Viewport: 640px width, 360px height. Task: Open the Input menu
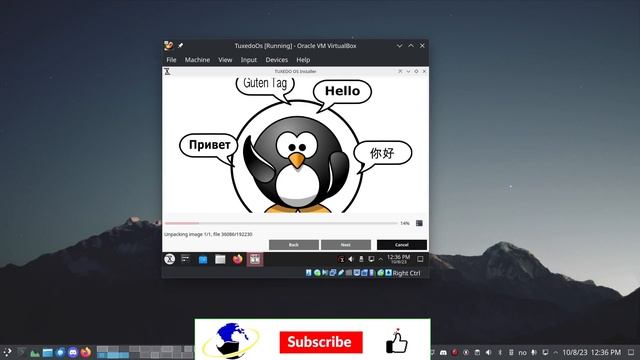click(249, 60)
